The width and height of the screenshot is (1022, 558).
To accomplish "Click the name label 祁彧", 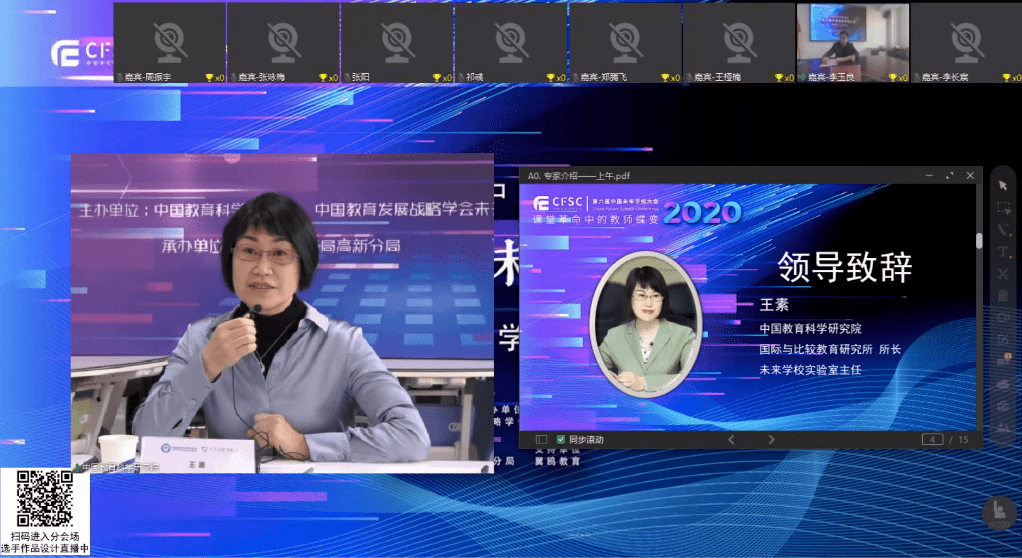I will [474, 78].
